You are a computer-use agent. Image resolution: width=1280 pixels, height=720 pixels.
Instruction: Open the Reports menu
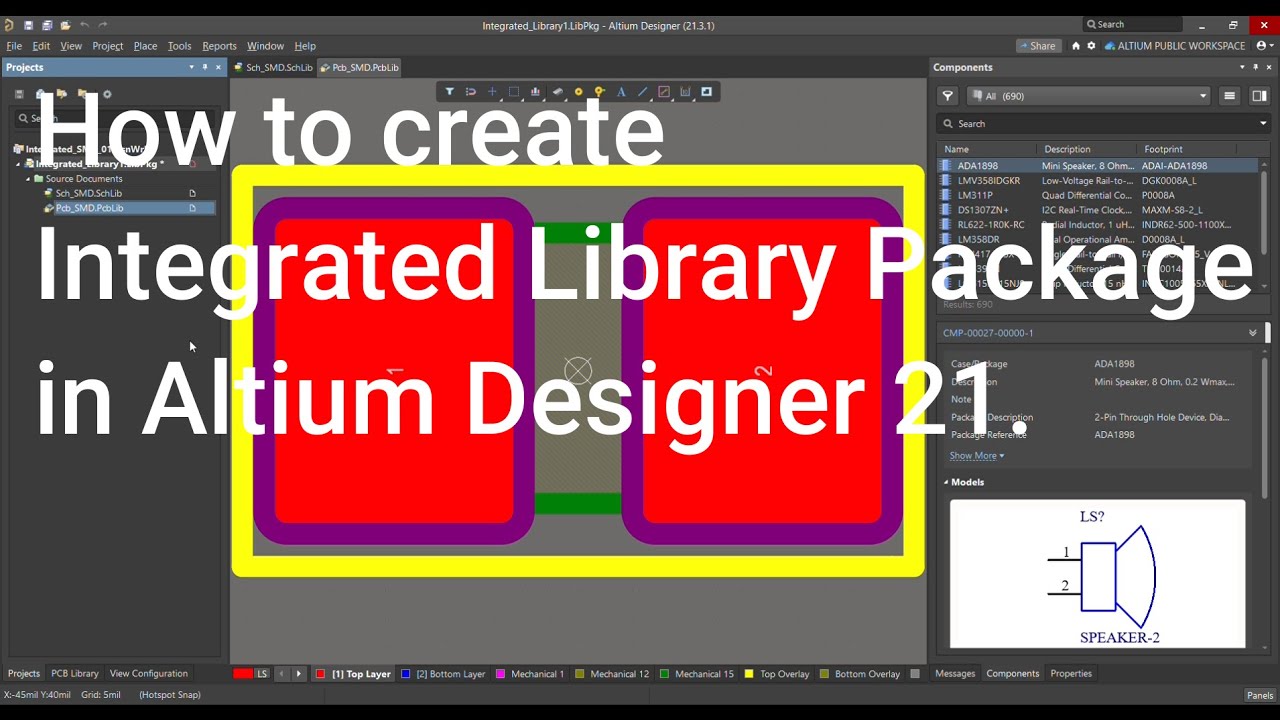[x=219, y=46]
